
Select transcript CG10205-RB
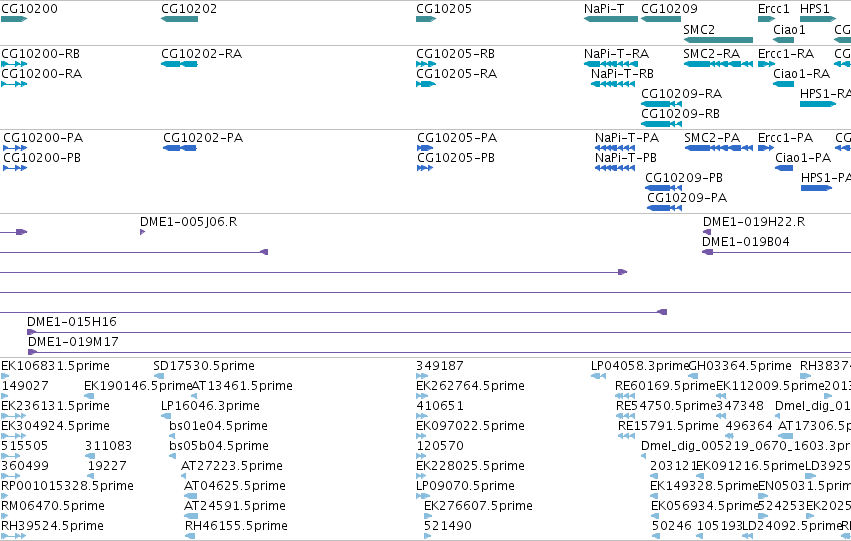click(455, 54)
